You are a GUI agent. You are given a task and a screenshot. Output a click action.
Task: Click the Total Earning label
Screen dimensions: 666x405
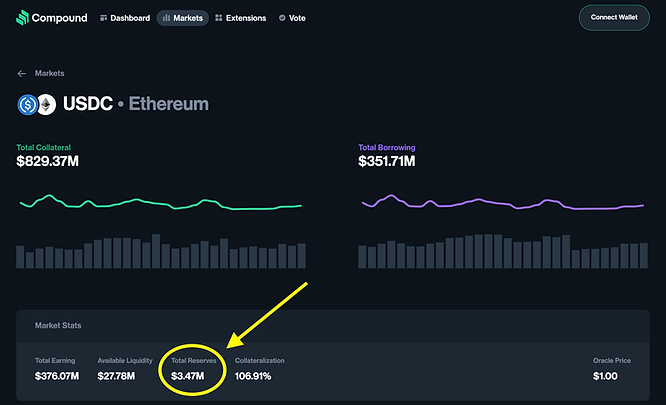55,360
